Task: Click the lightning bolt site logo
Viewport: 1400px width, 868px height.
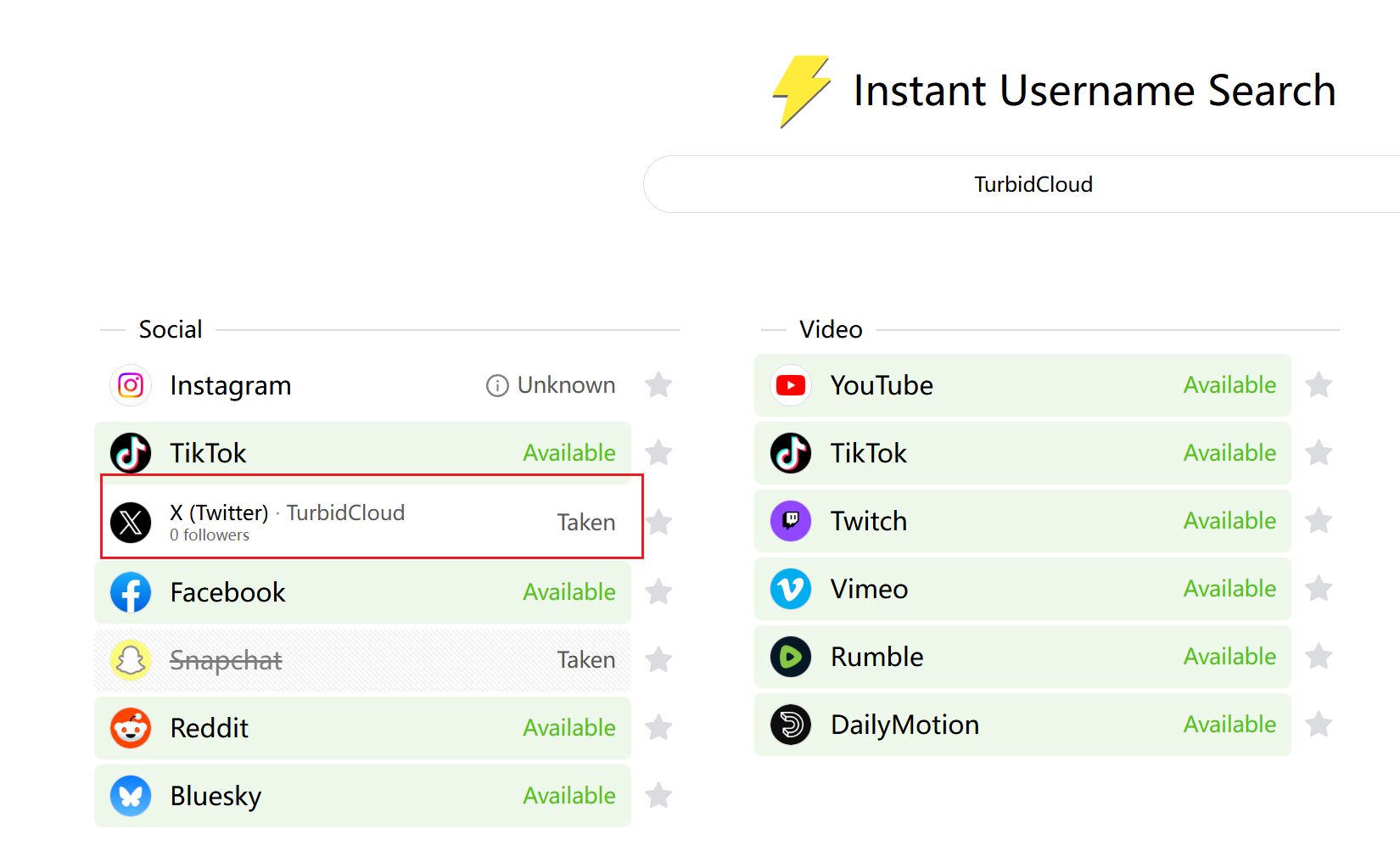Action: (x=800, y=91)
